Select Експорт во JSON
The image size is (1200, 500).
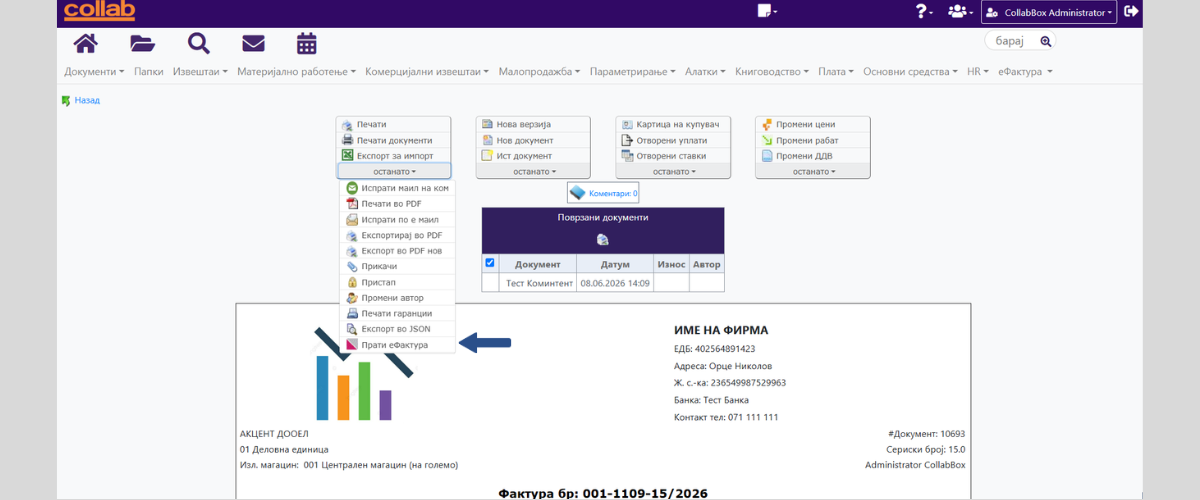tap(397, 329)
